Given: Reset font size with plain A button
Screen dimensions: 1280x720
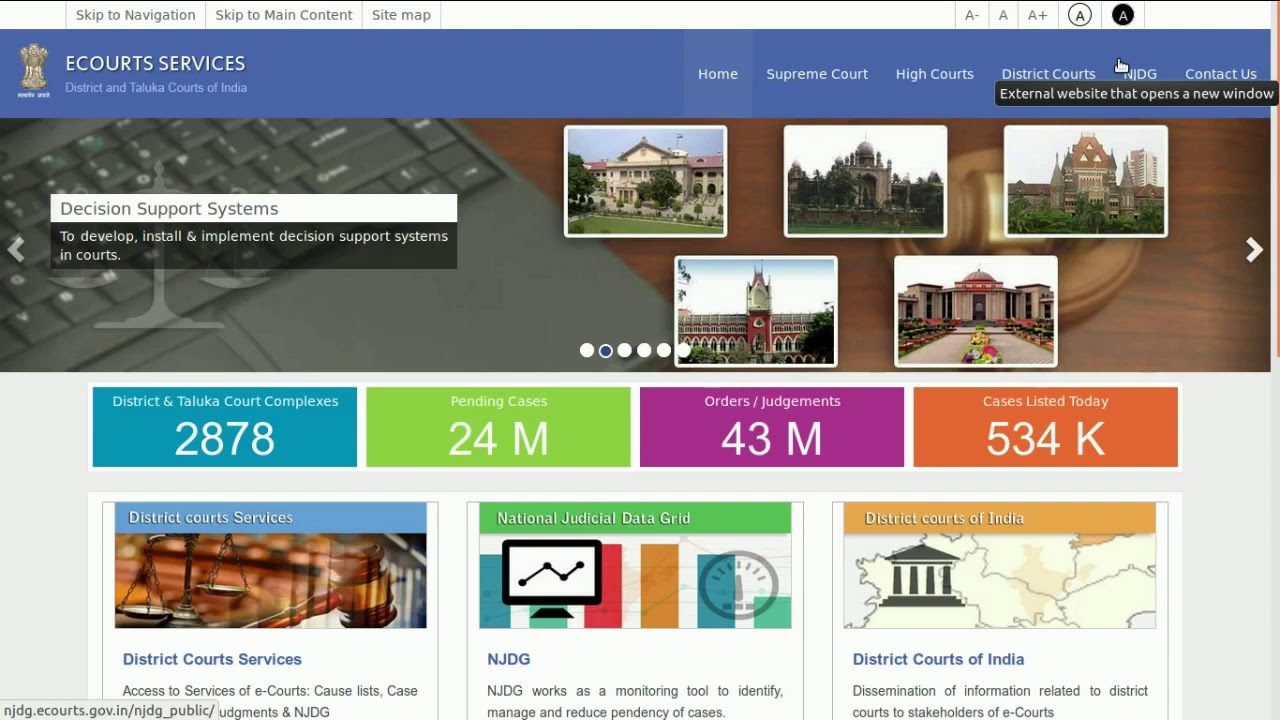Looking at the screenshot, I should click(x=1003, y=15).
